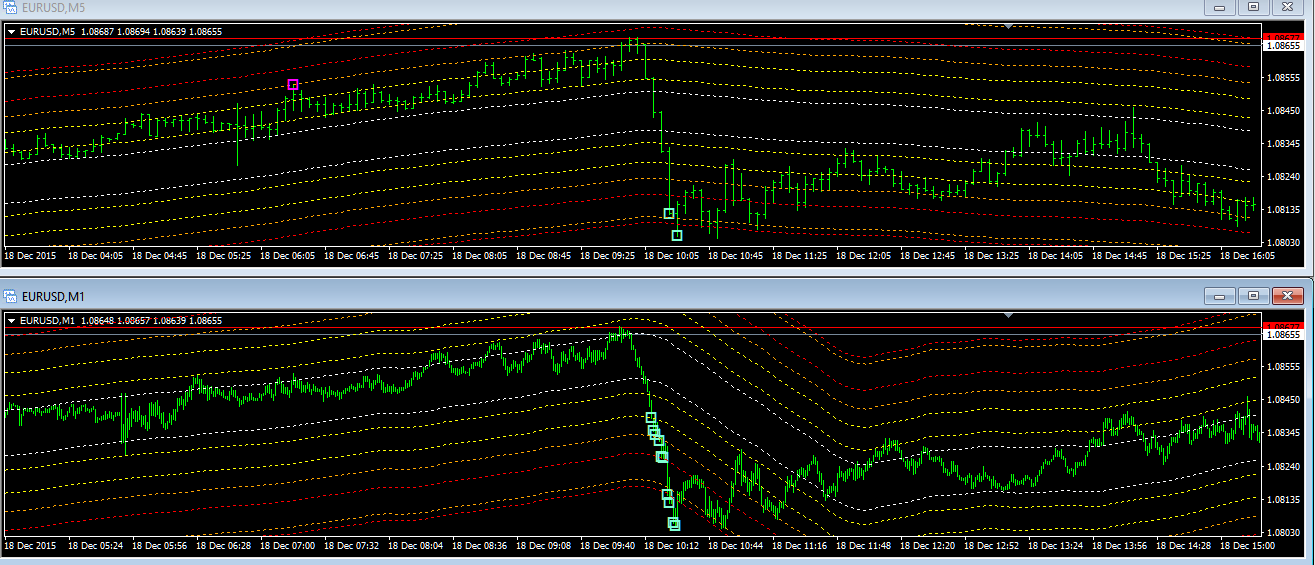Click the 18 Dec 06:05 label on M5 time axis
The image size is (1315, 565).
pos(287,256)
